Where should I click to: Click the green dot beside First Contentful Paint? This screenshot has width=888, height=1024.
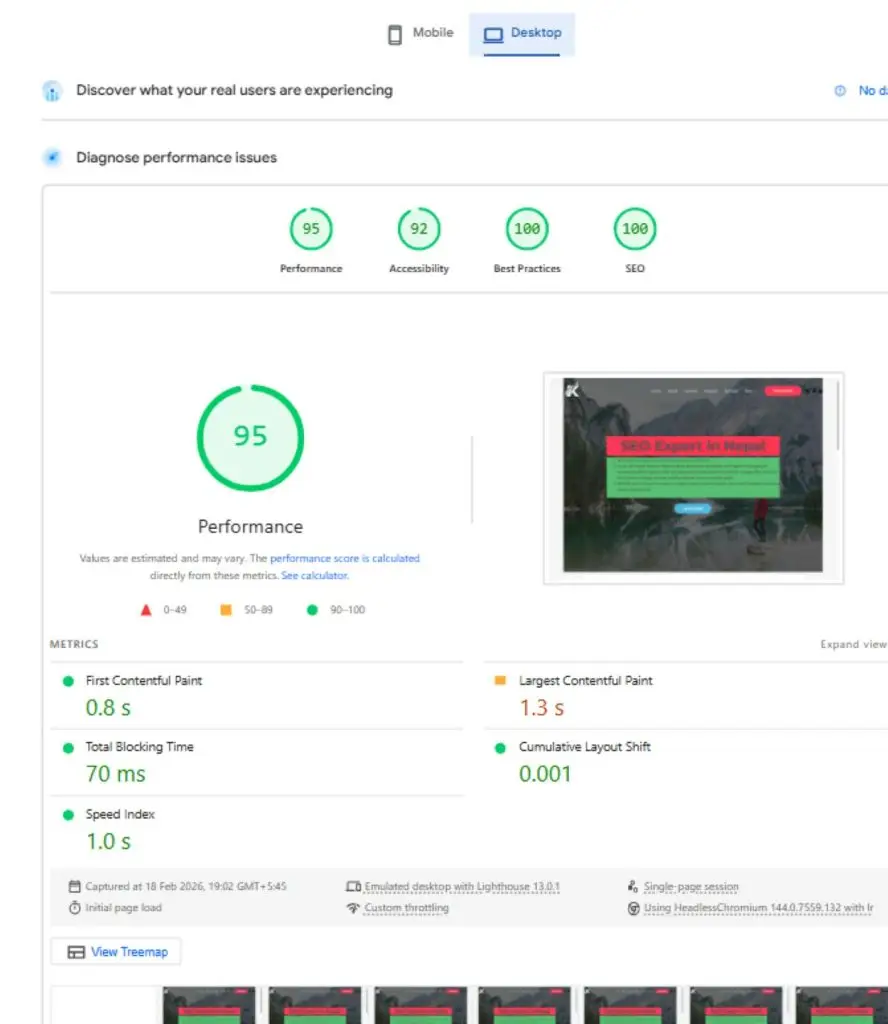[67, 680]
